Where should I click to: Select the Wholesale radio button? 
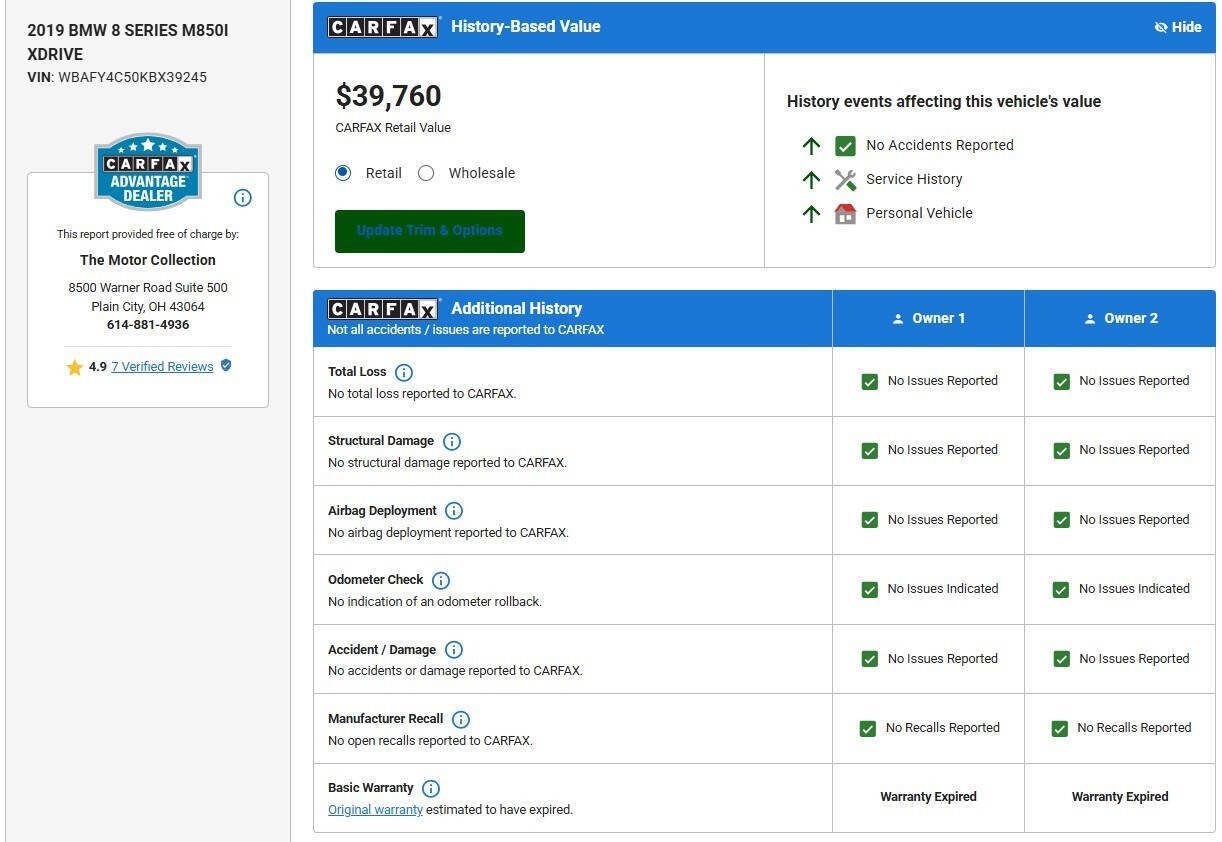click(426, 173)
